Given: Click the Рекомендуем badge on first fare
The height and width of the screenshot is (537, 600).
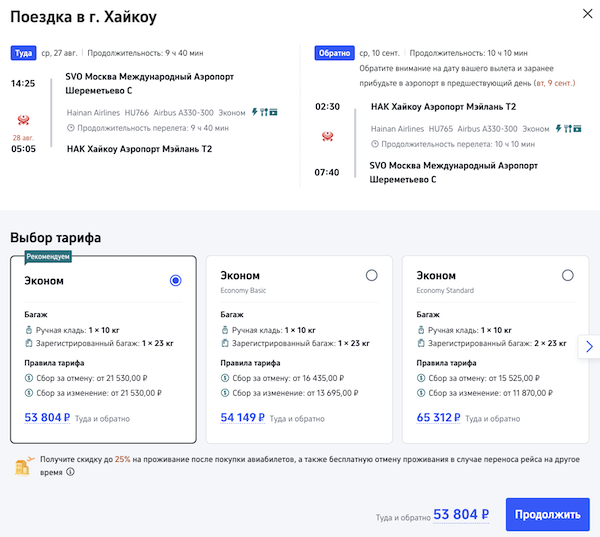Looking at the screenshot, I should point(49,257).
